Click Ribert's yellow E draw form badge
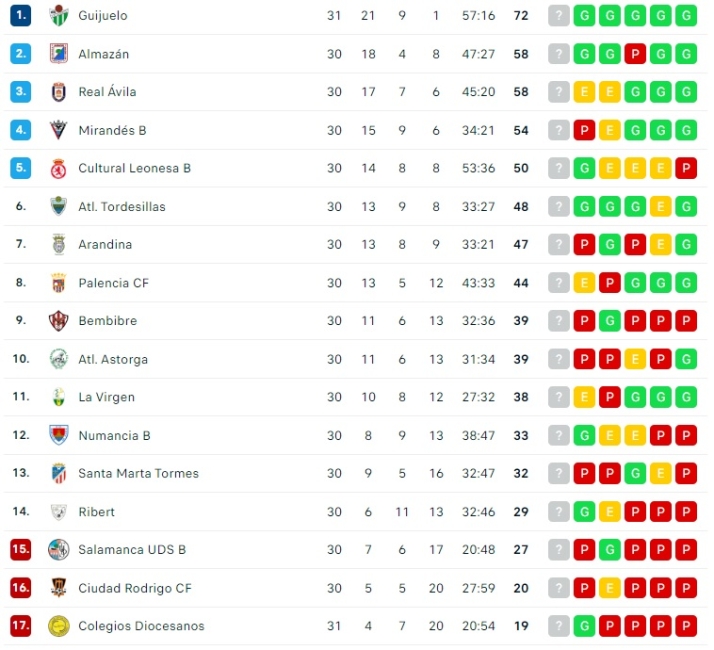The height and width of the screenshot is (650, 714). [x=610, y=512]
